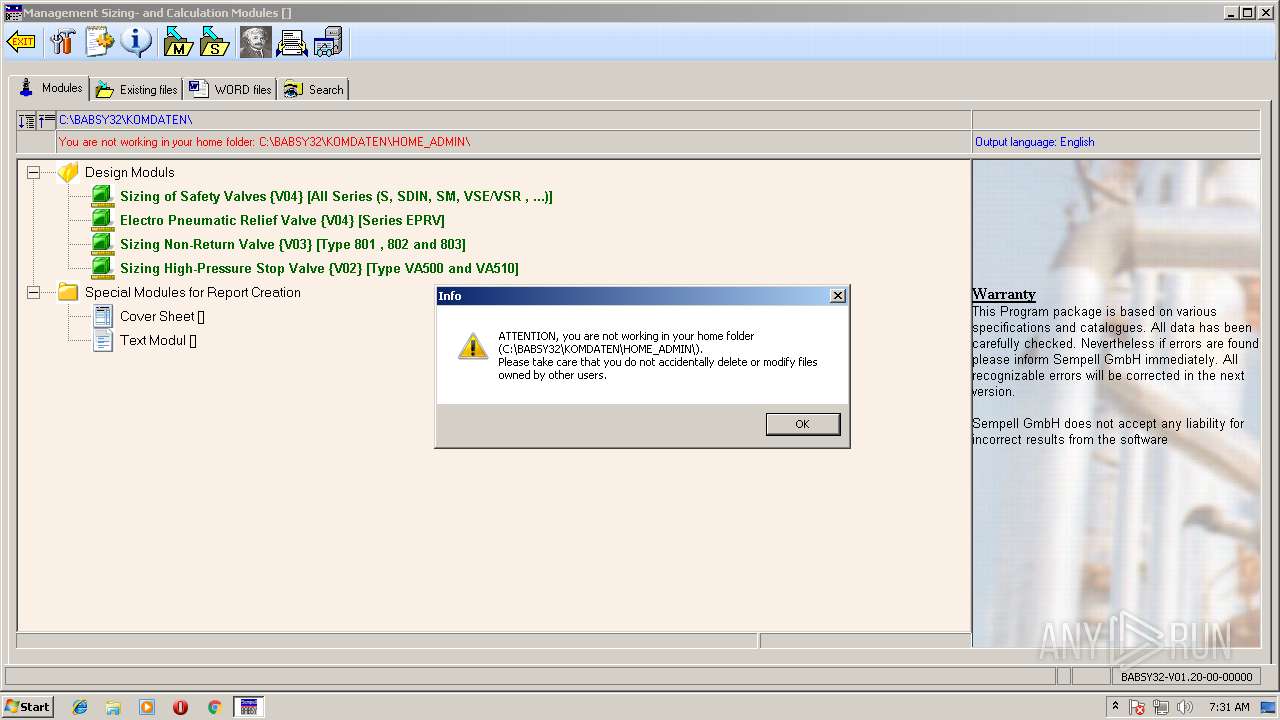
Task: Click the document icon beside Text Modul
Action: [x=103, y=340]
